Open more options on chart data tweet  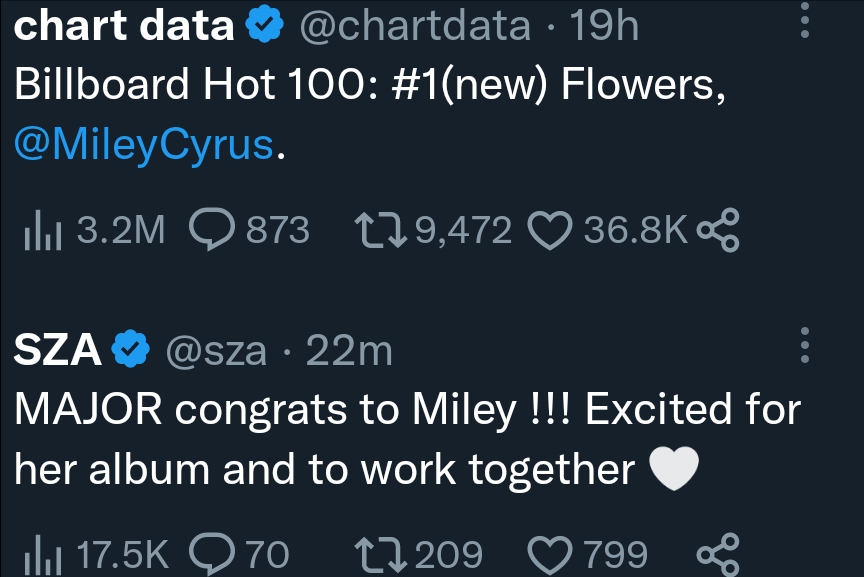tap(804, 21)
